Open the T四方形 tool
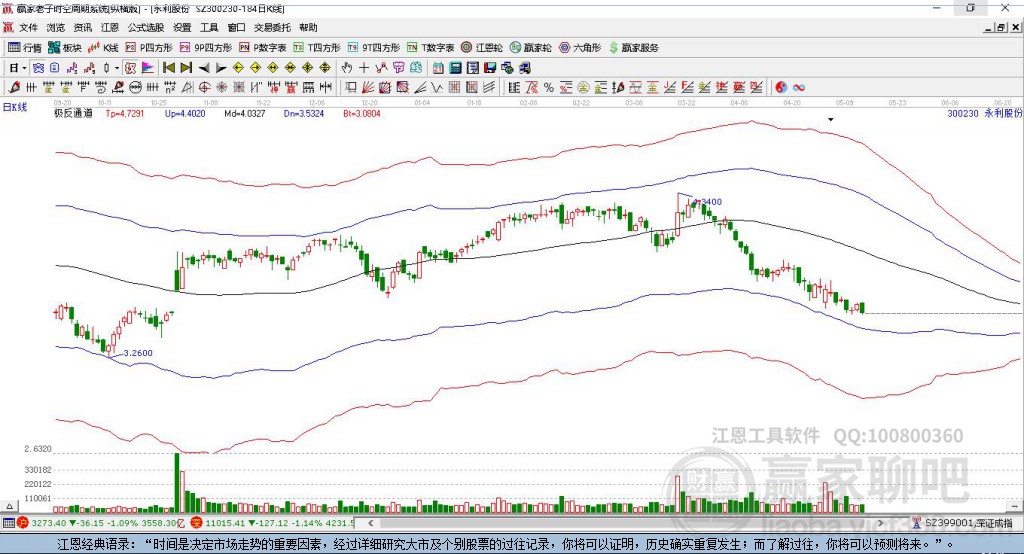This screenshot has height=554, width=1024. click(317, 48)
